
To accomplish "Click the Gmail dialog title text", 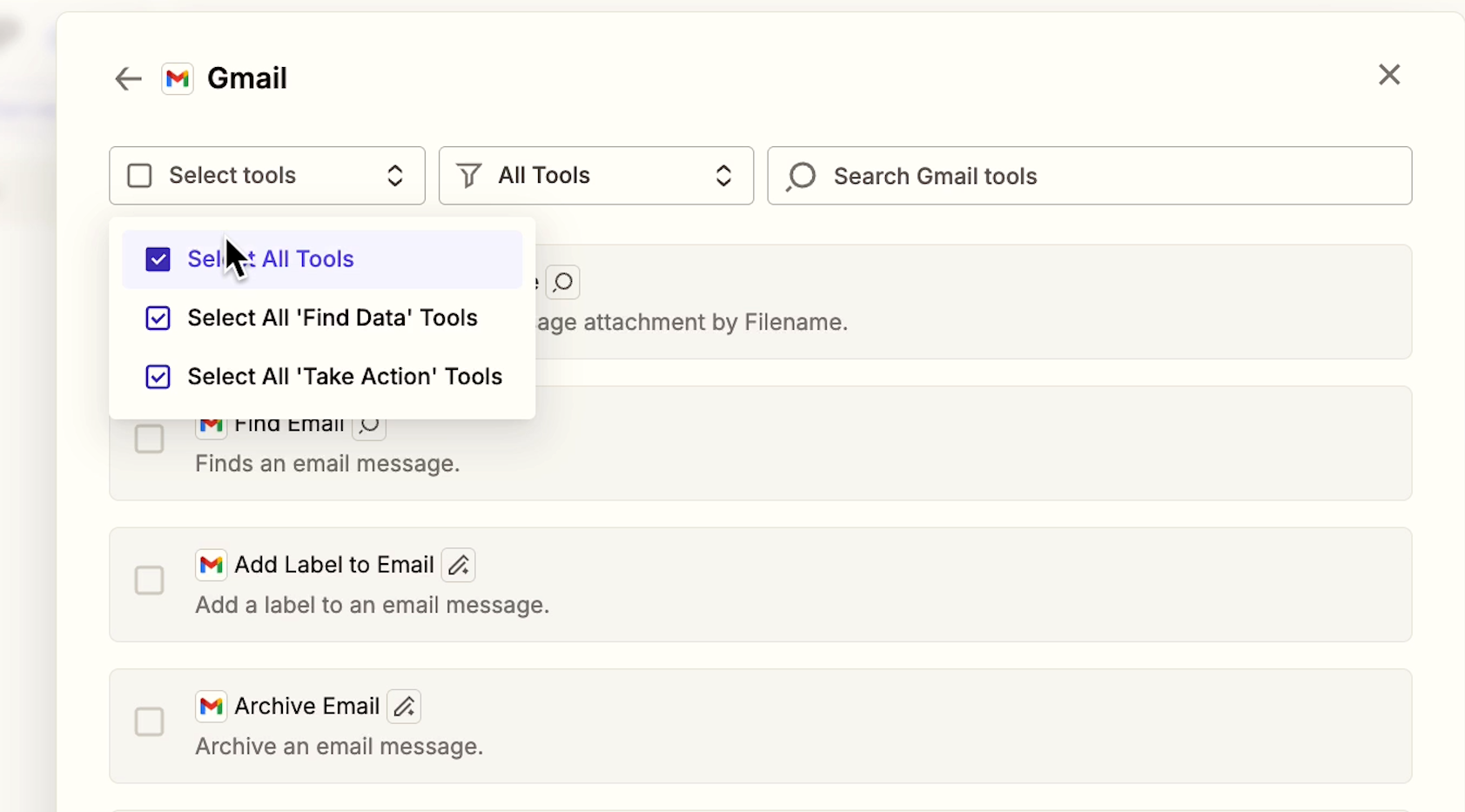I will pyautogui.click(x=247, y=78).
